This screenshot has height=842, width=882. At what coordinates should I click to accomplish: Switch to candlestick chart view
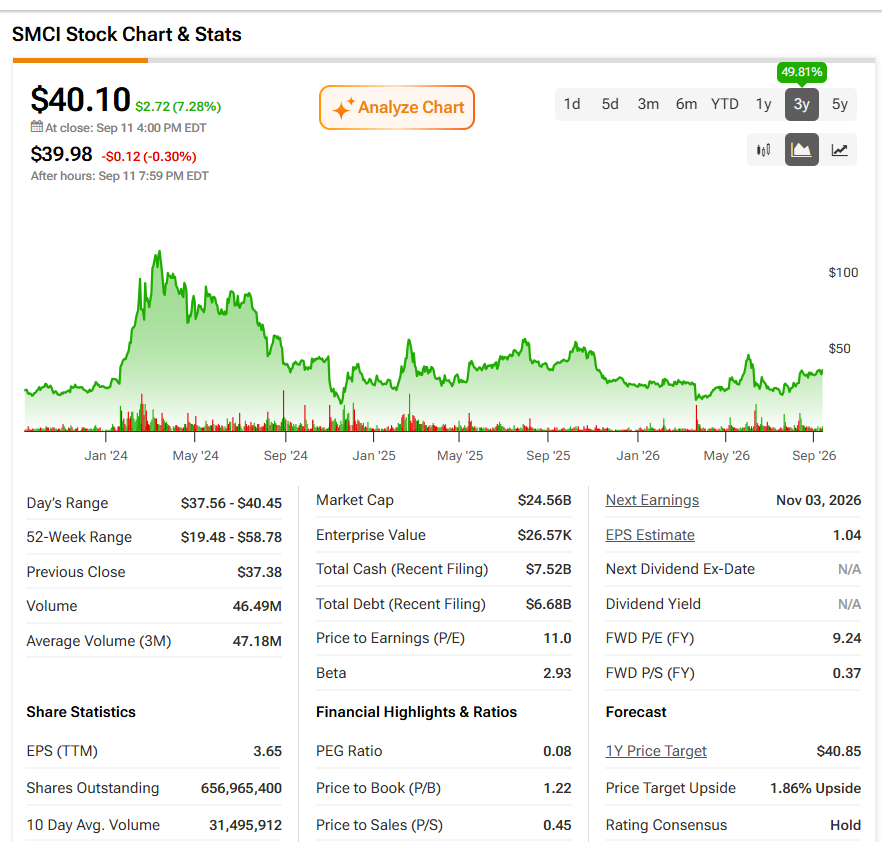pos(763,150)
